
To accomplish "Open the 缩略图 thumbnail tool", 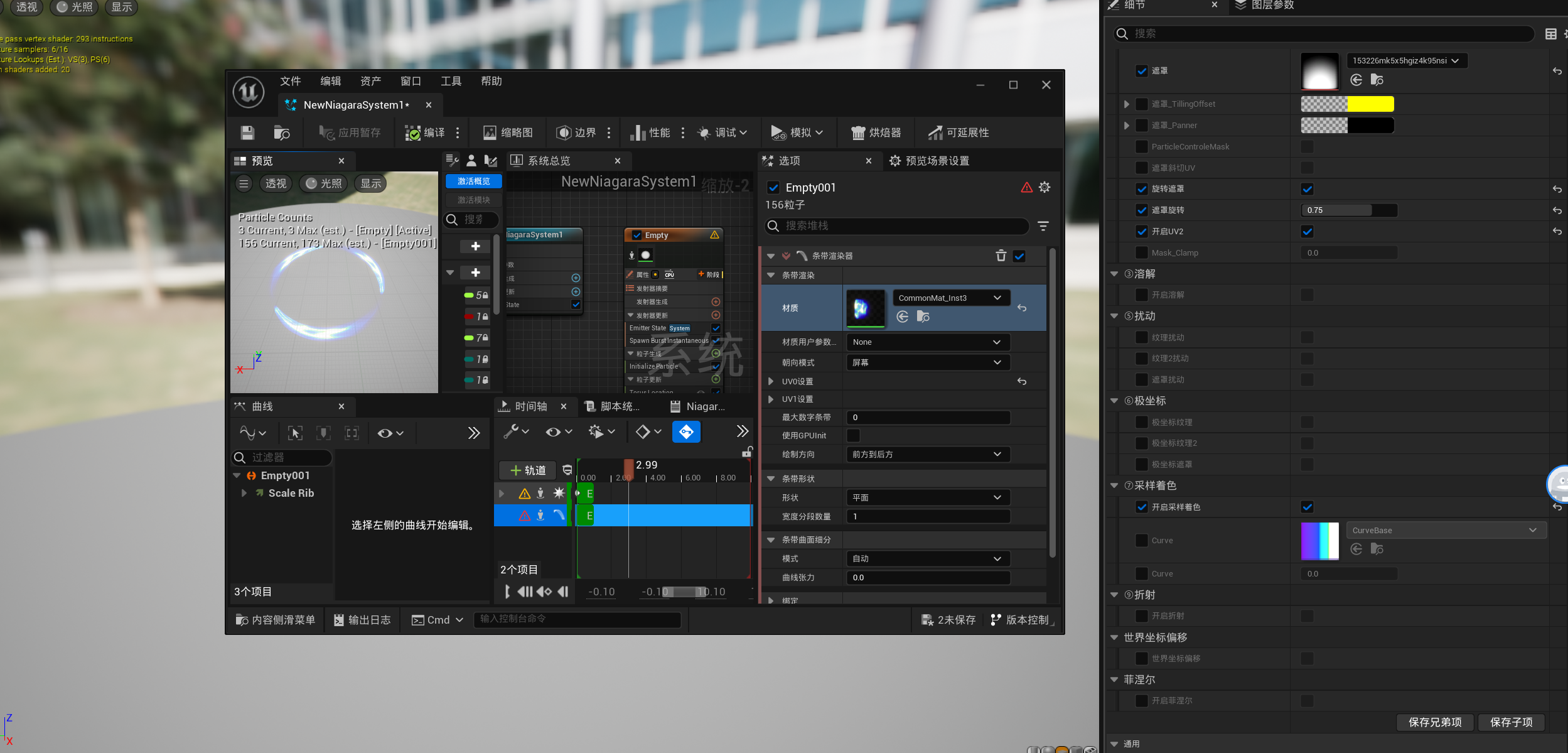I will coord(508,133).
